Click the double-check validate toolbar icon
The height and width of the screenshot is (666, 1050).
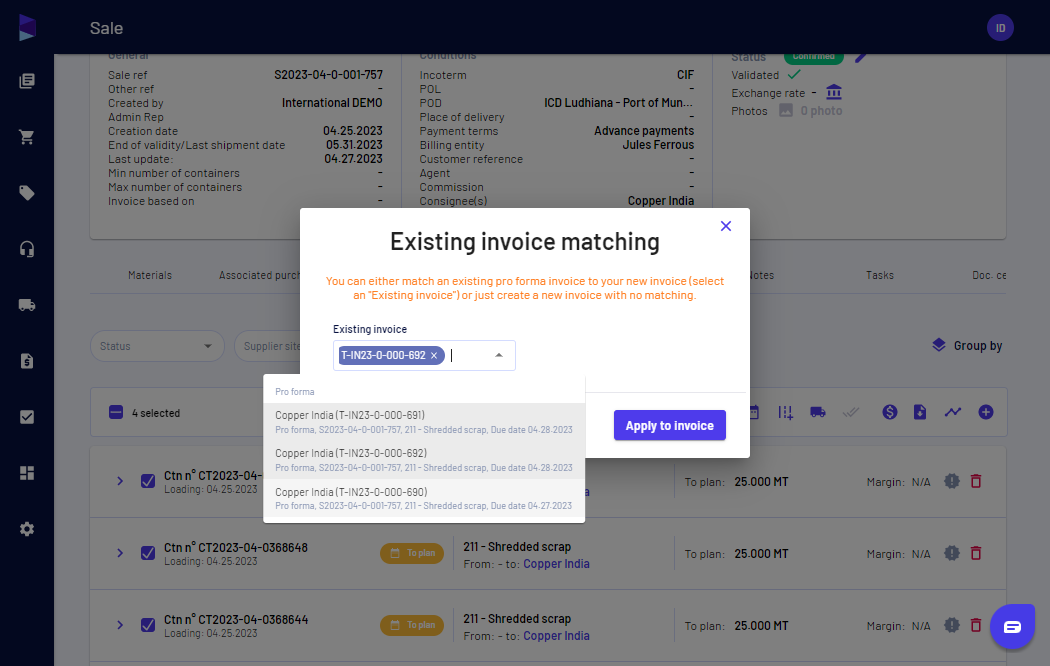[x=850, y=412]
